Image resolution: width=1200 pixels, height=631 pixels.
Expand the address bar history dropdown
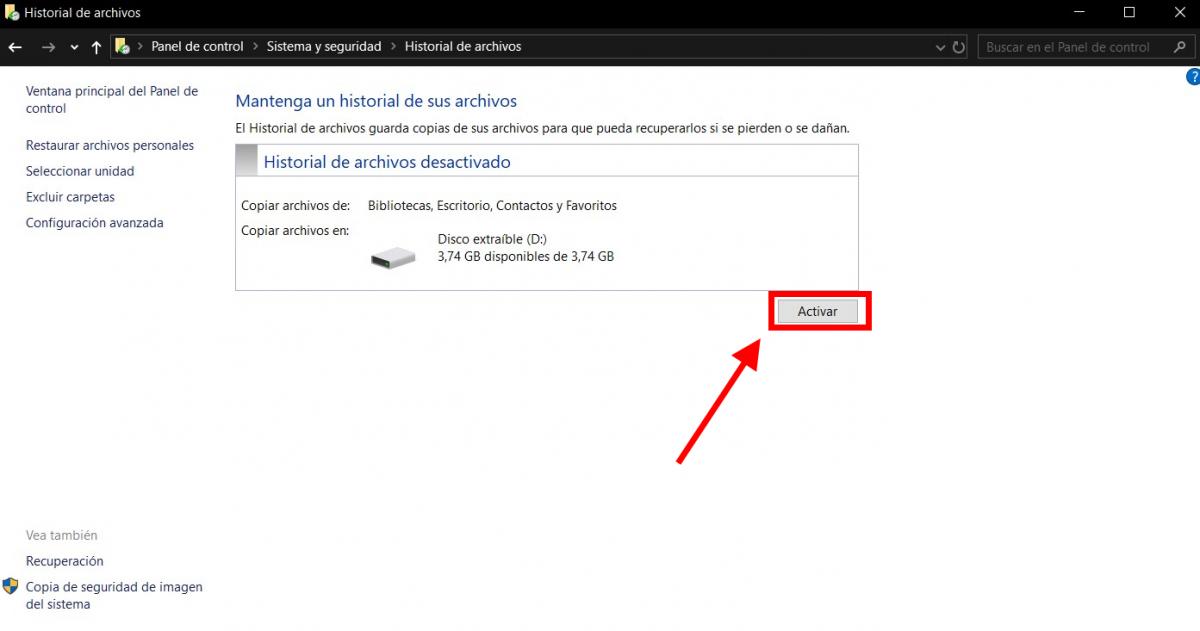[x=940, y=47]
